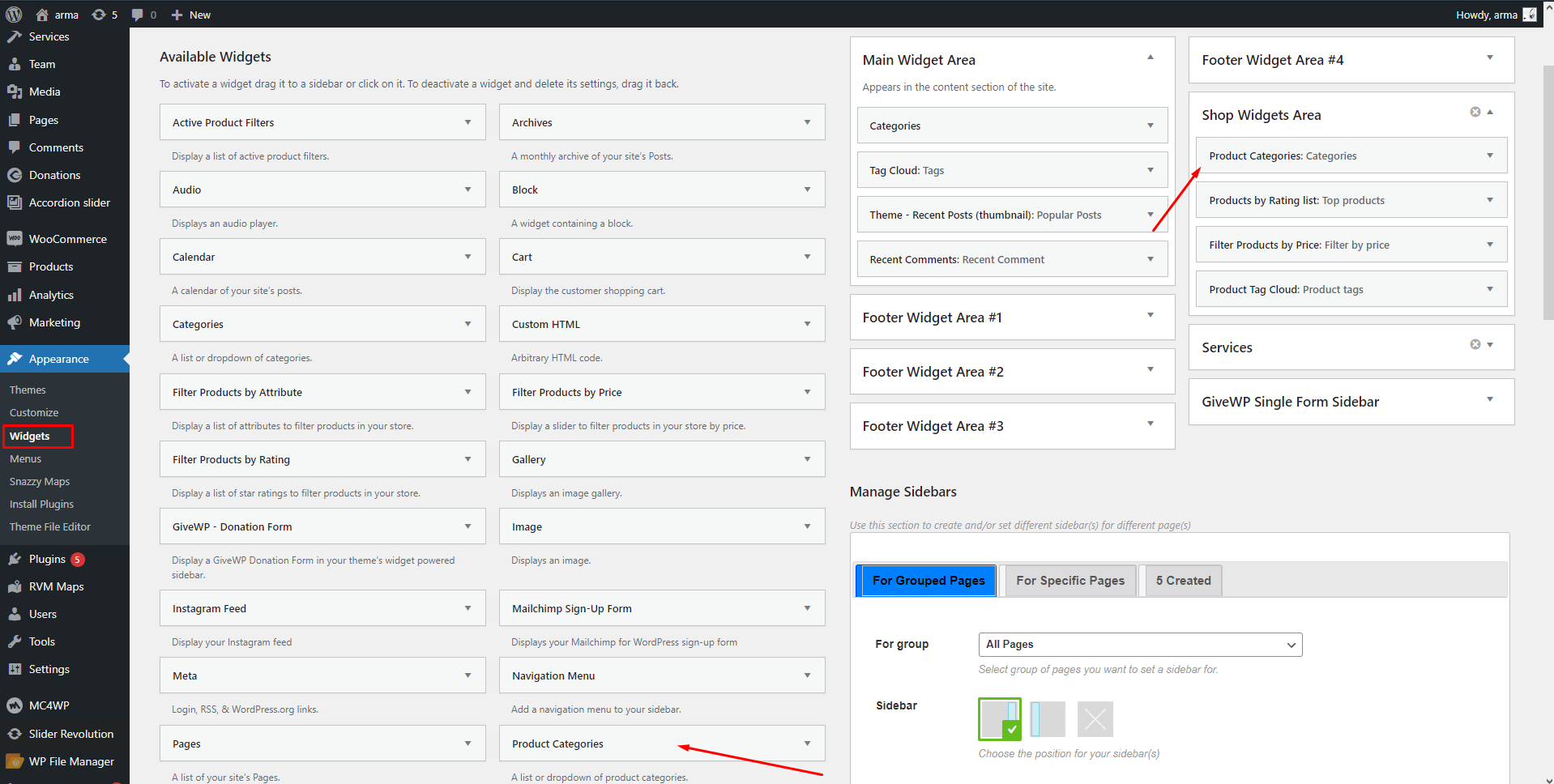Open the Slider Revolution icon

pyautogui.click(x=15, y=734)
